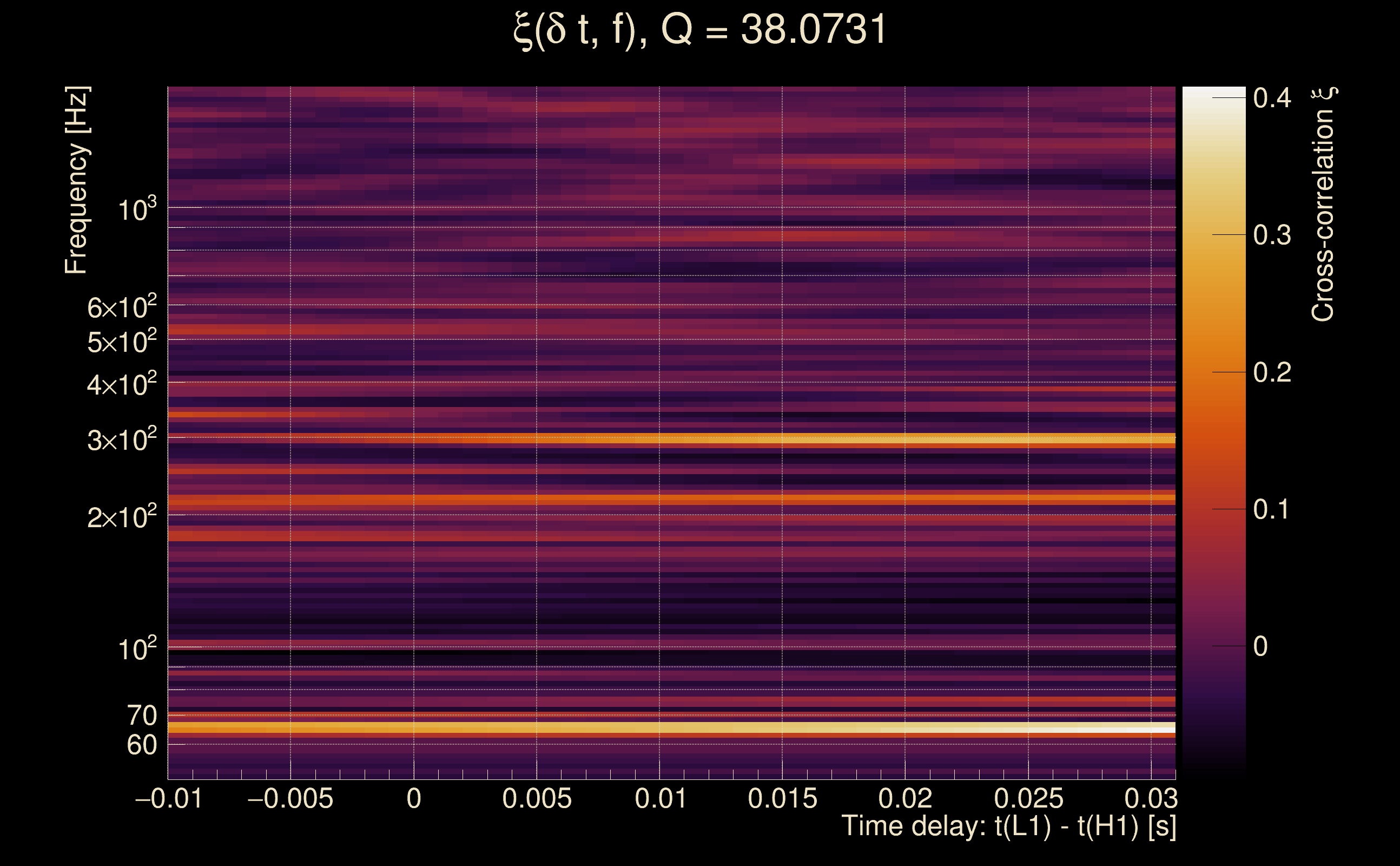Screen dimensions: 1400x866
Task: Click the 6×10² frequency tick label
Action: pos(121,307)
